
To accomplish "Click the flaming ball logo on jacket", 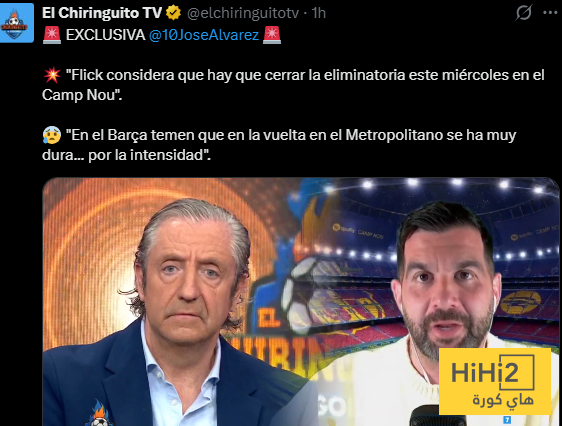I will pos(100,414).
